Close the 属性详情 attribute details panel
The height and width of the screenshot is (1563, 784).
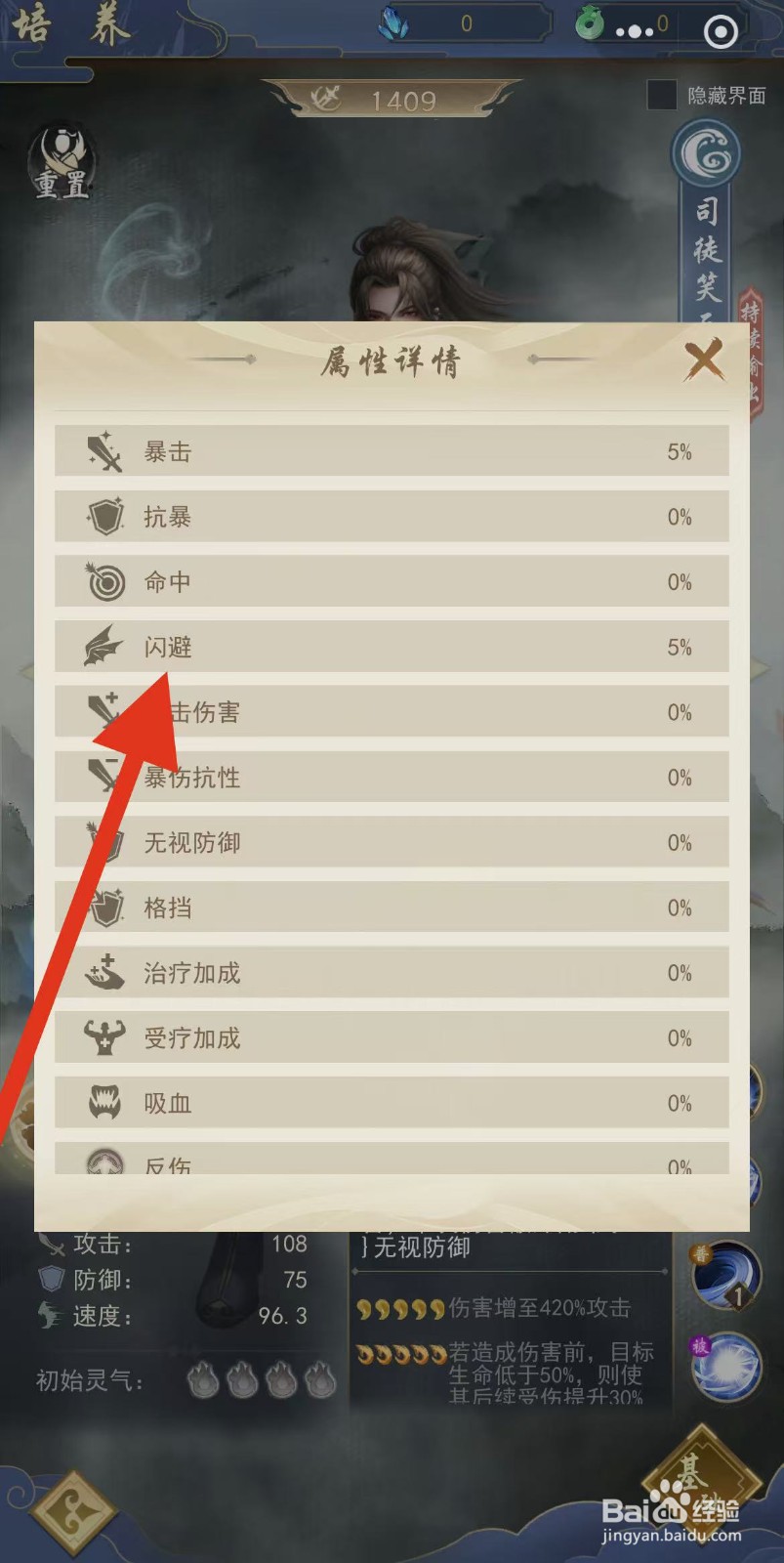[703, 359]
